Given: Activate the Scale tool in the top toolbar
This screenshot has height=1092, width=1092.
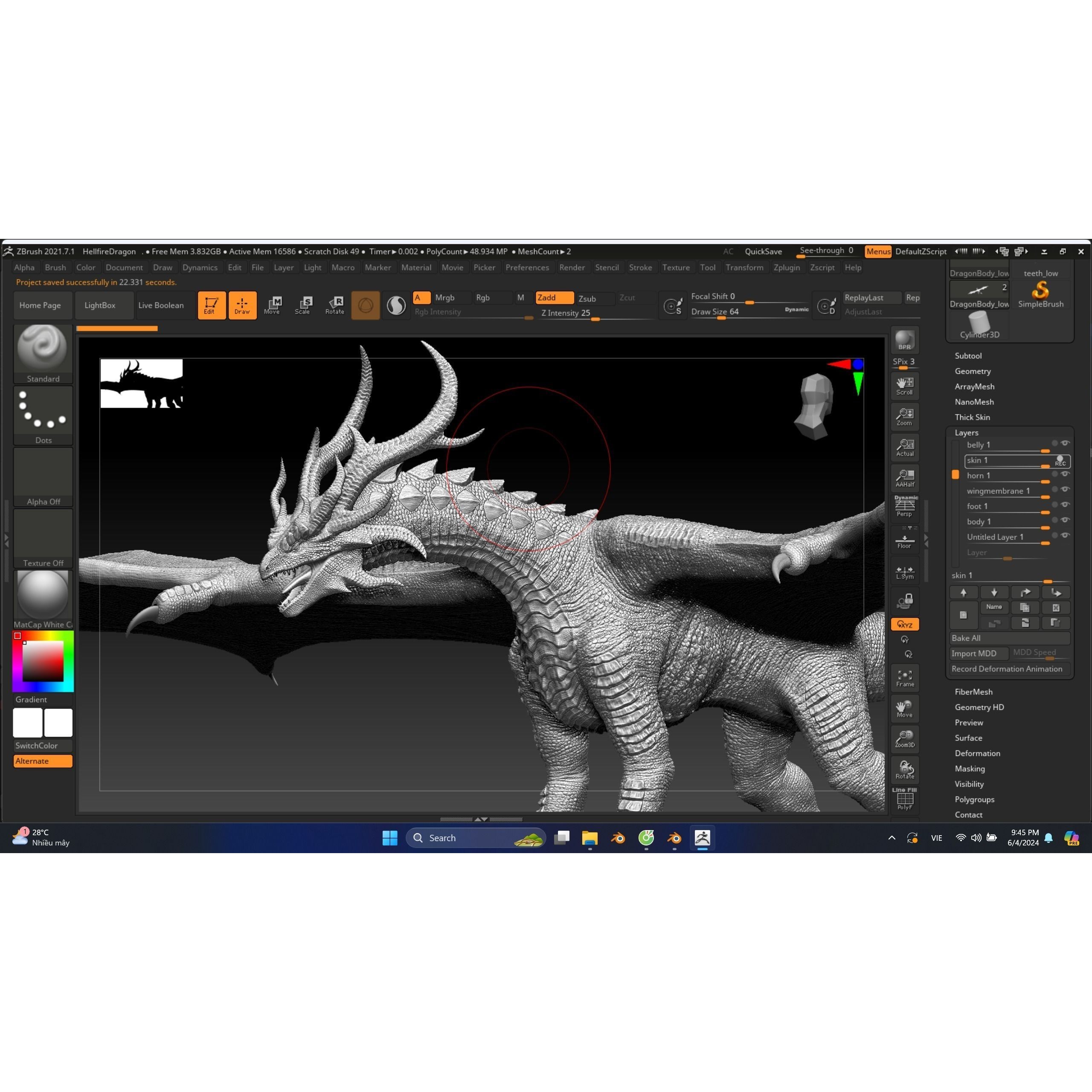Looking at the screenshot, I should [304, 305].
